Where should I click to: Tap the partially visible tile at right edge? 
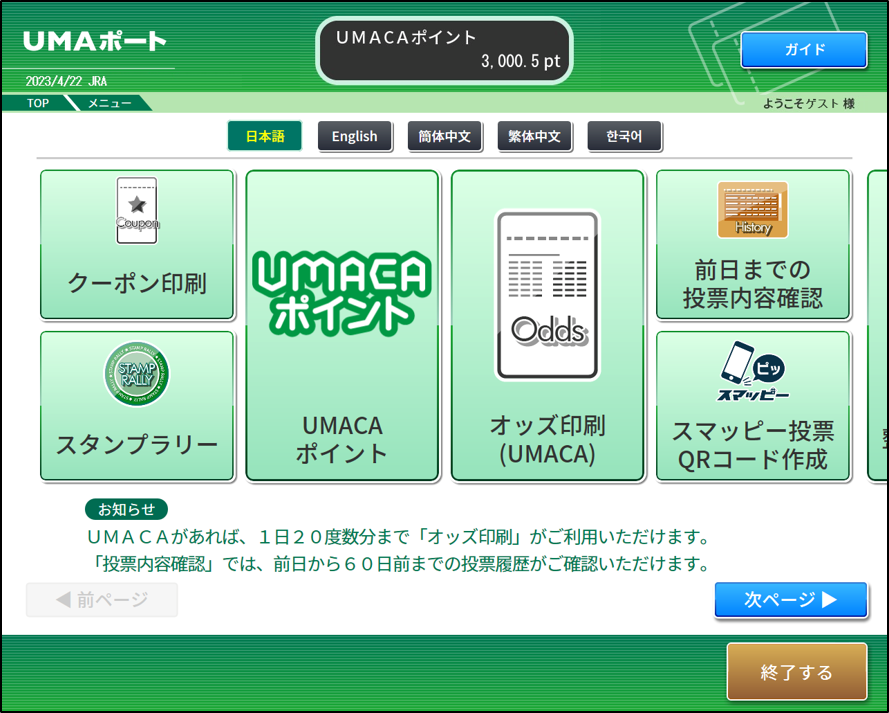click(878, 325)
